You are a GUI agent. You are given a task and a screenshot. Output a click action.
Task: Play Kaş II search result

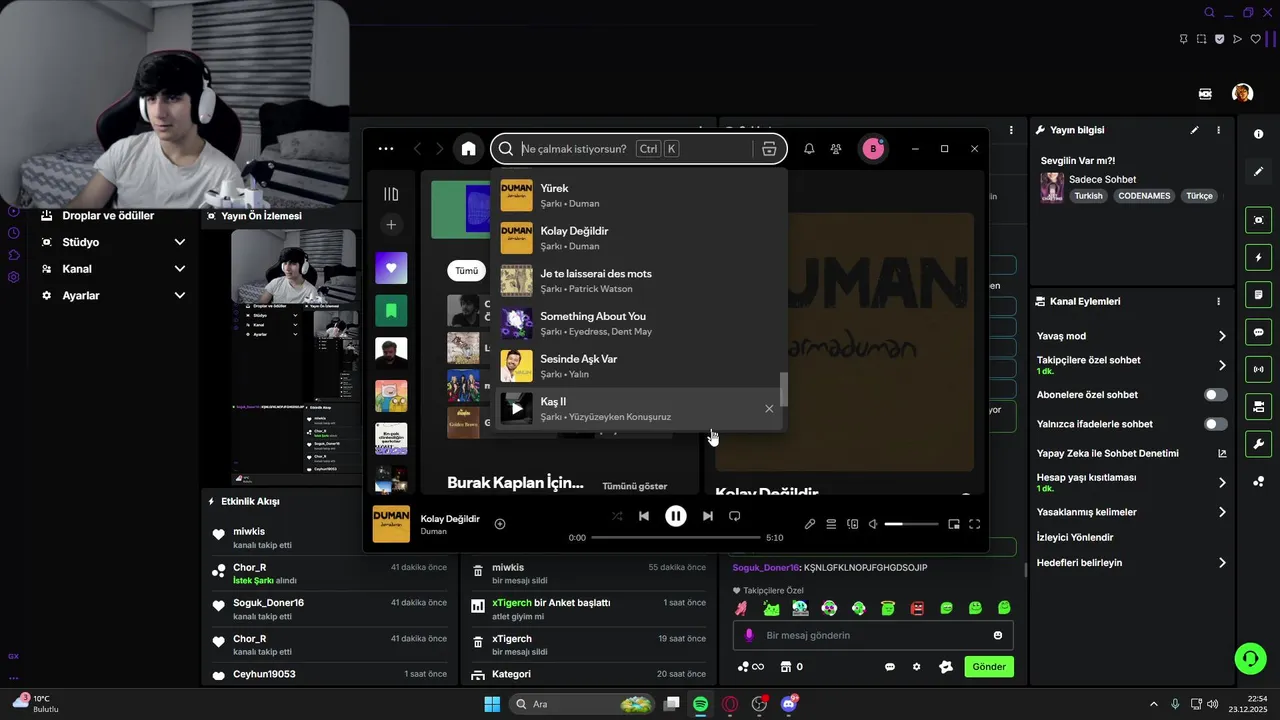516,408
